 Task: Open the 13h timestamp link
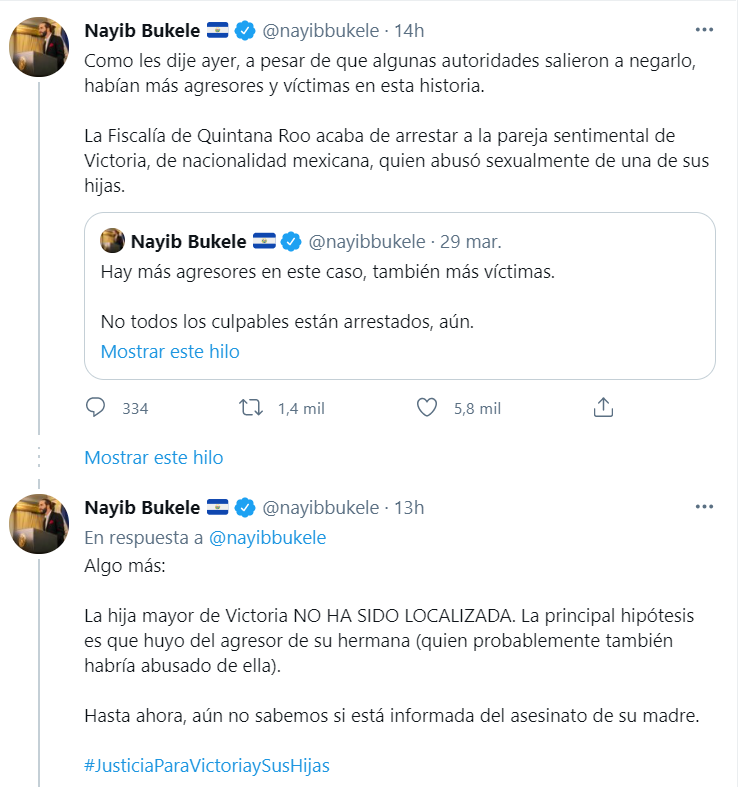409,507
